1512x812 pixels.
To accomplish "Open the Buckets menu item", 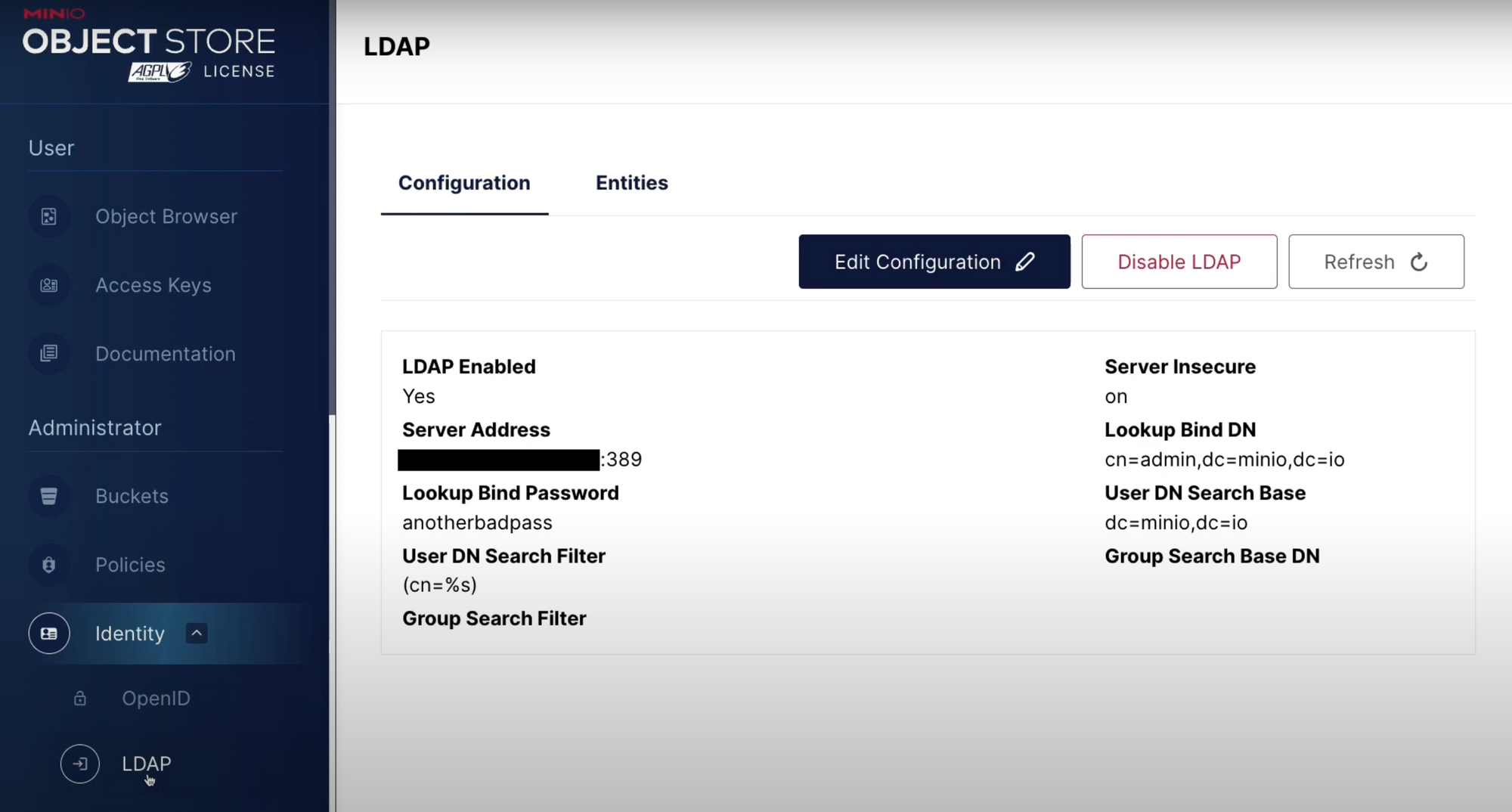I will point(132,497).
